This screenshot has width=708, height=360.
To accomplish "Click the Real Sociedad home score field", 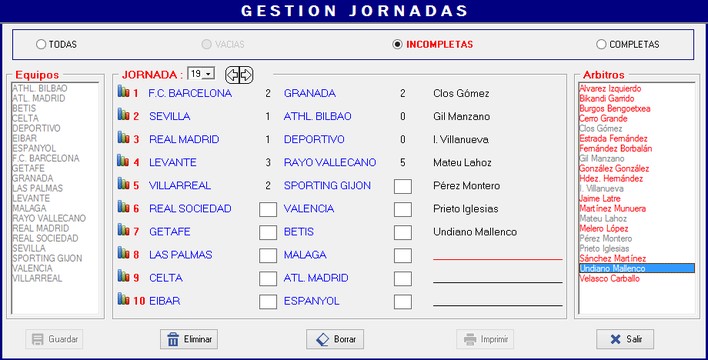I will coord(268,209).
